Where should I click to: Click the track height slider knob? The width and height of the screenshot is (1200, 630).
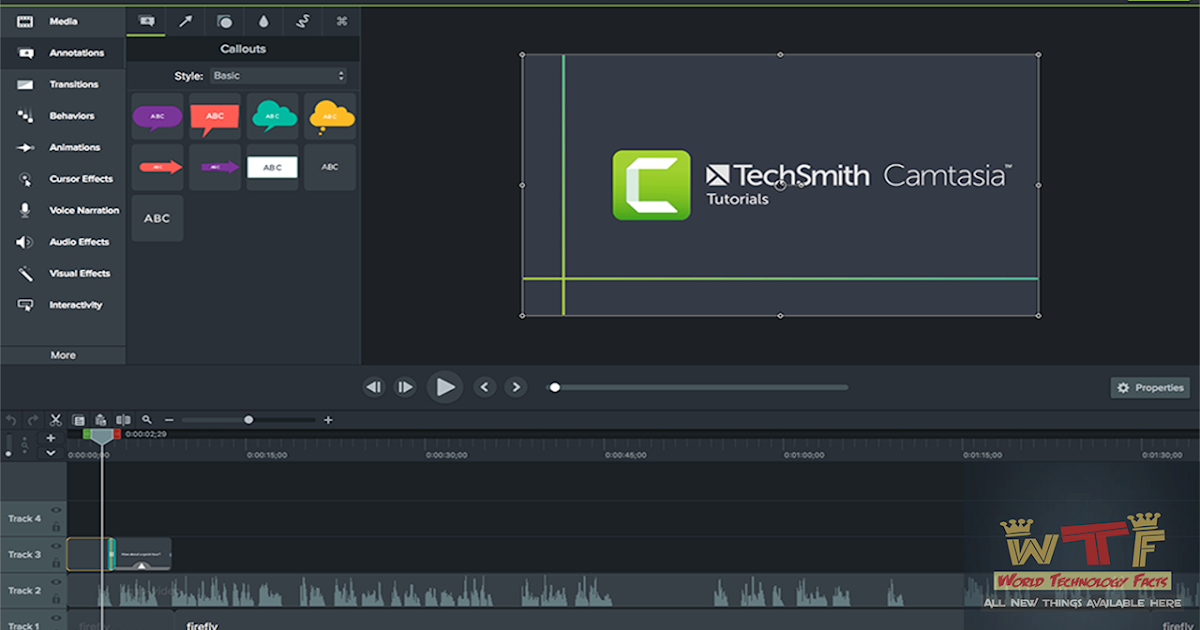click(x=9, y=454)
